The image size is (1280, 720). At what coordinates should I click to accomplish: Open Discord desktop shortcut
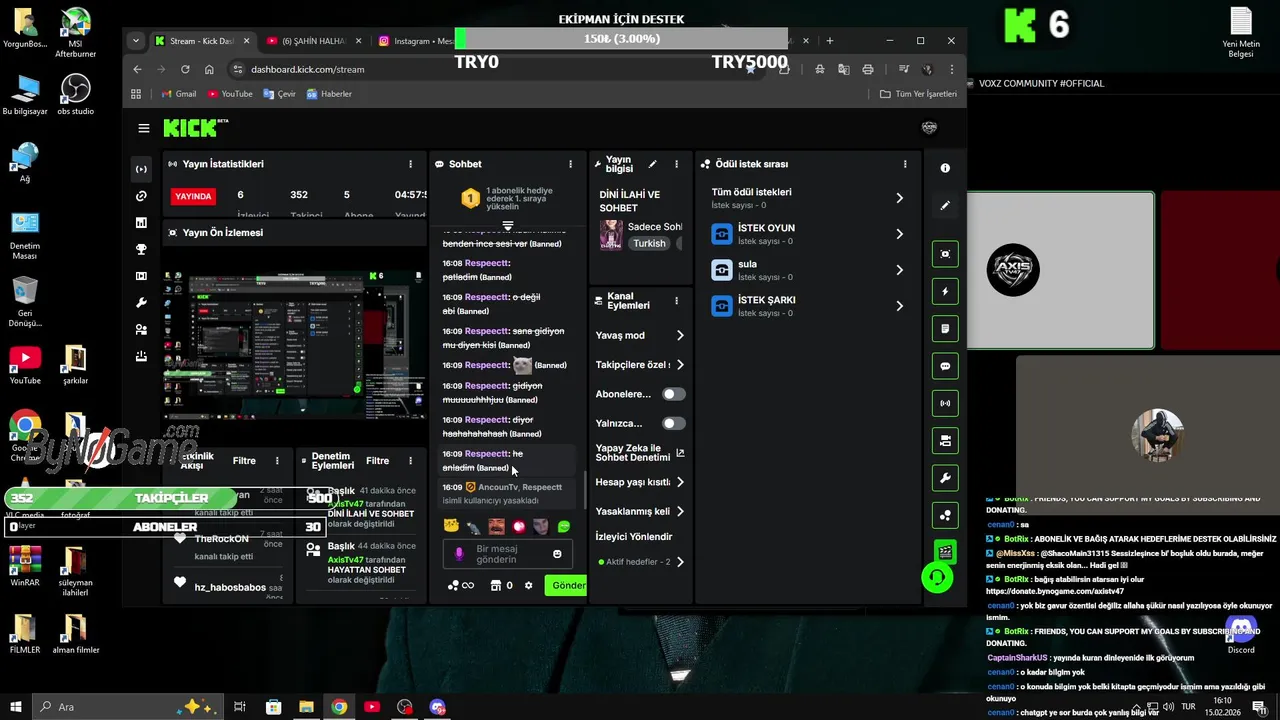(x=1241, y=634)
